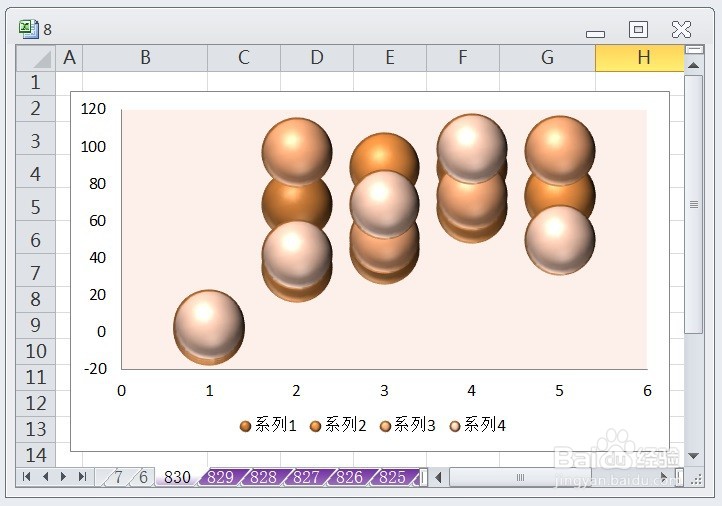Viewport: 722px width, 506px height.
Task: Click the vertical split box above scrollbar
Action: tap(693, 49)
